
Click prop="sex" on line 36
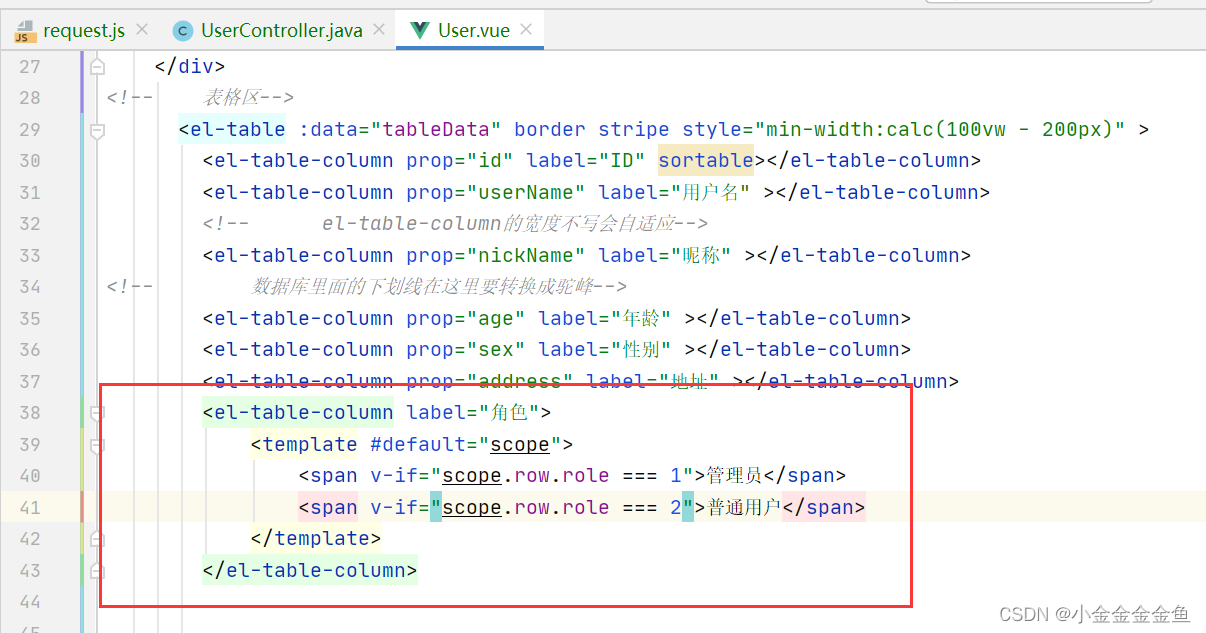point(466,349)
